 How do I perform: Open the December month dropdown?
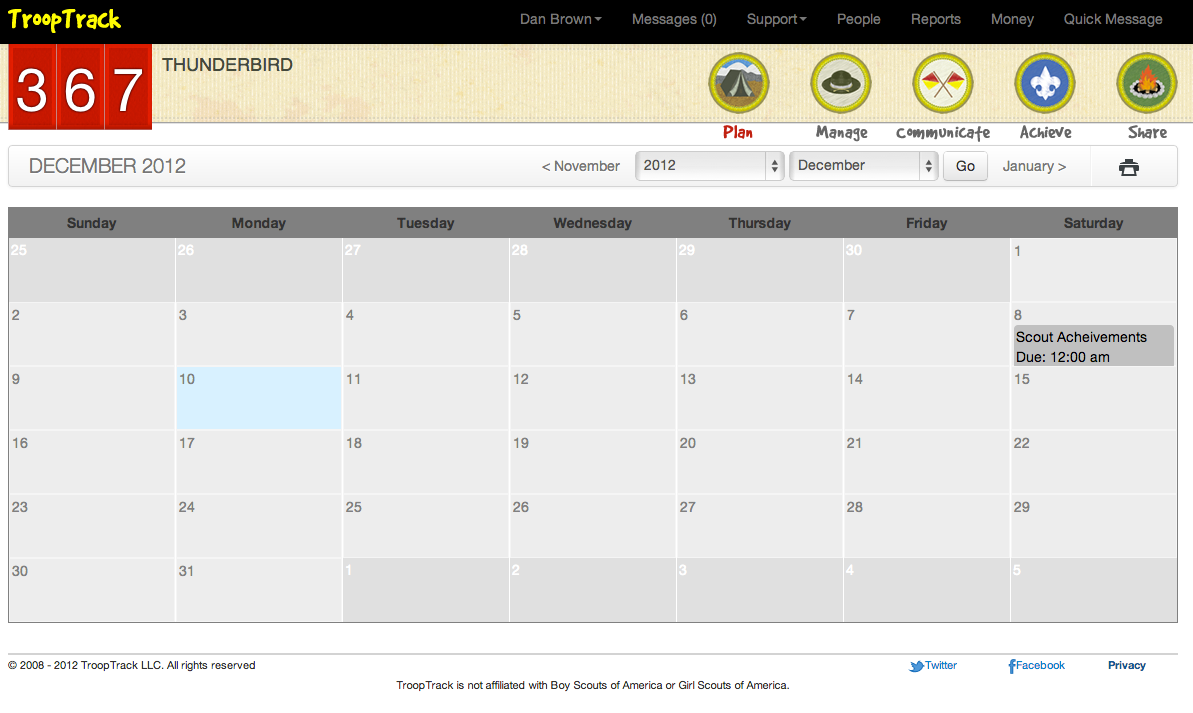coord(864,166)
